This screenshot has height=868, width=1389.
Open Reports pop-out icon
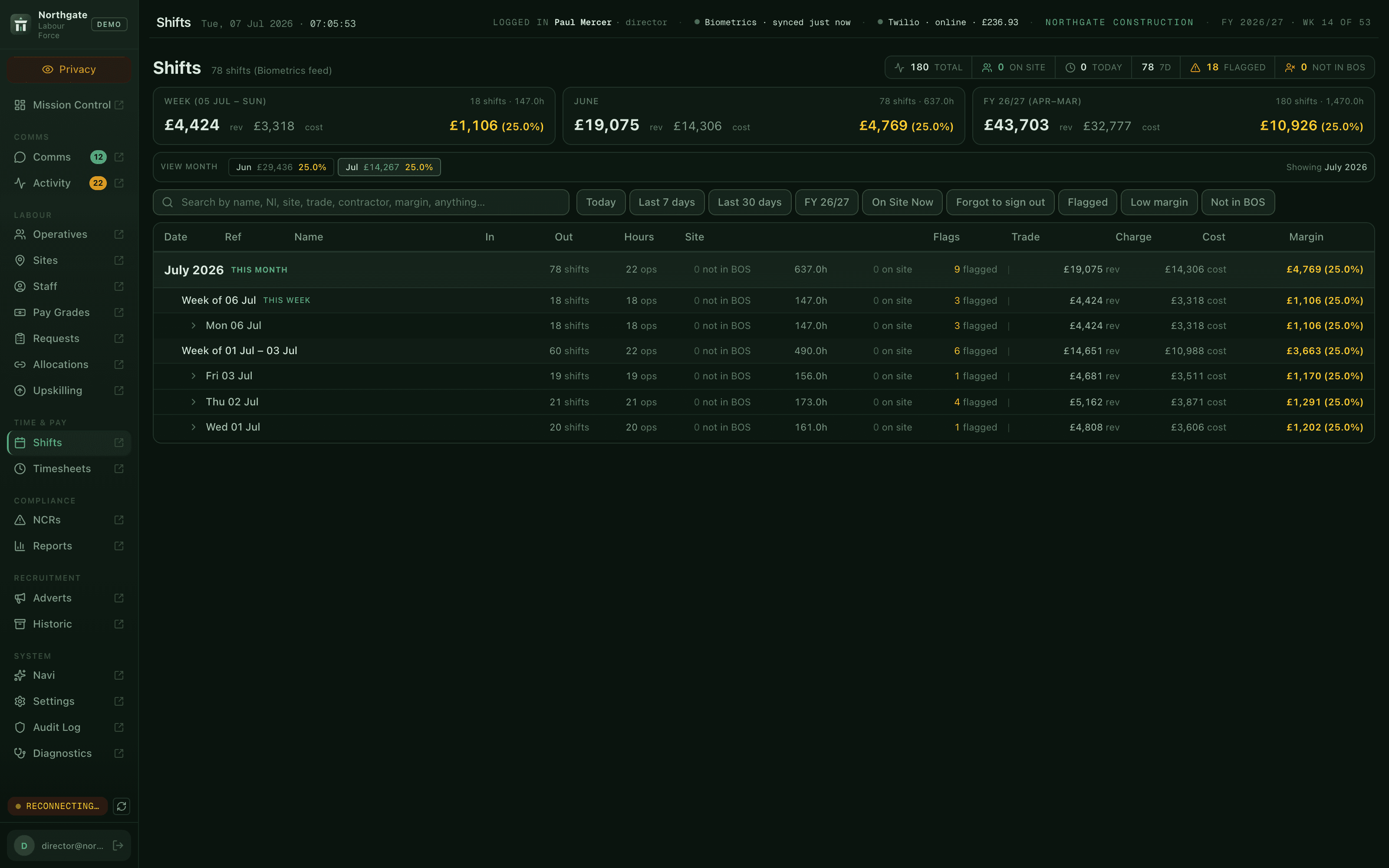coord(119,546)
